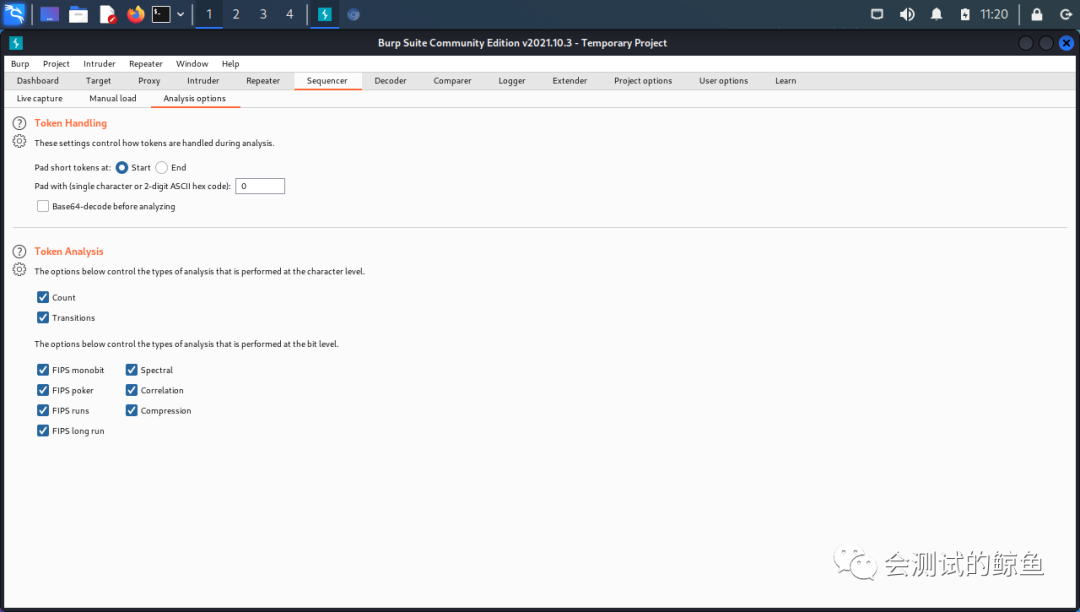
Task: Open Token Analysis help question-mark icon
Action: click(x=19, y=251)
